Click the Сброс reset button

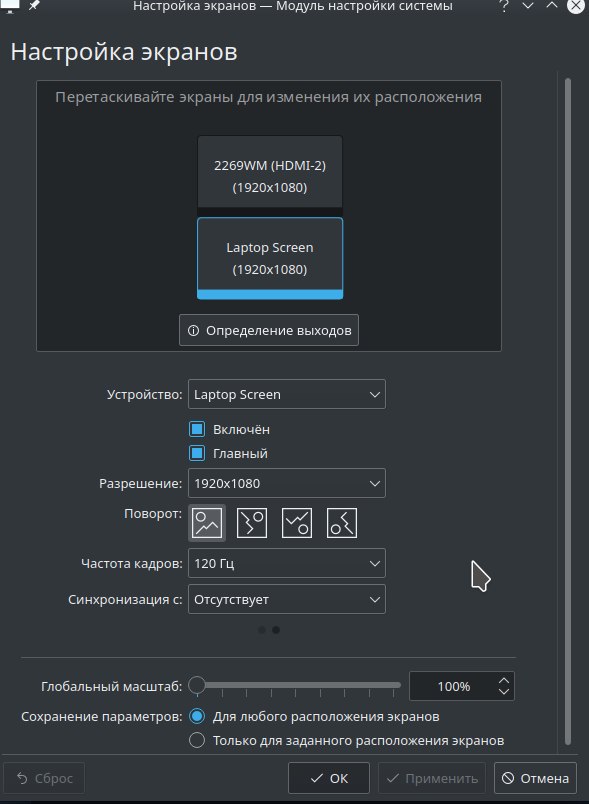[44, 778]
